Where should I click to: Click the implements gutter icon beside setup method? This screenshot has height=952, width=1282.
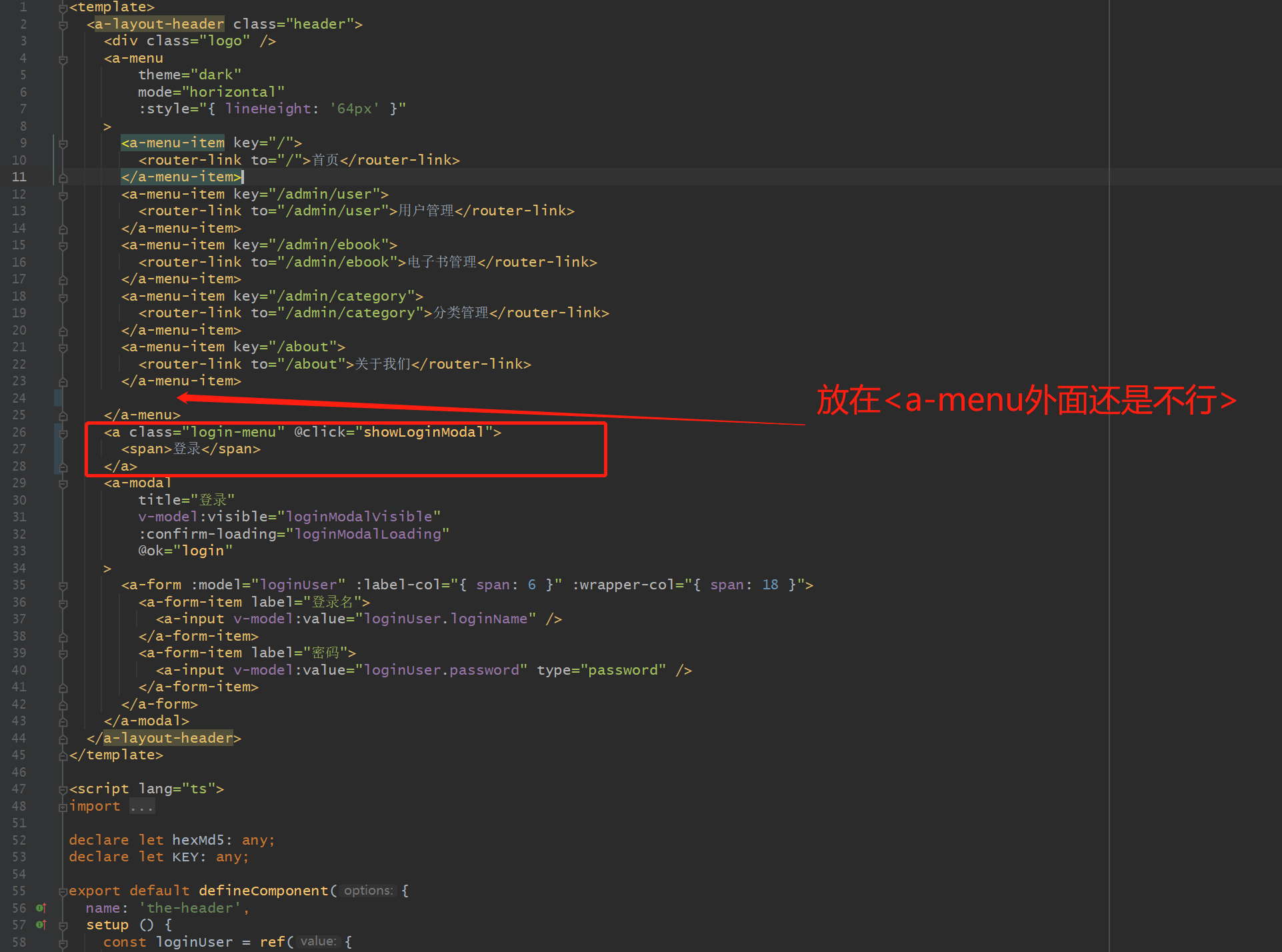[x=41, y=925]
